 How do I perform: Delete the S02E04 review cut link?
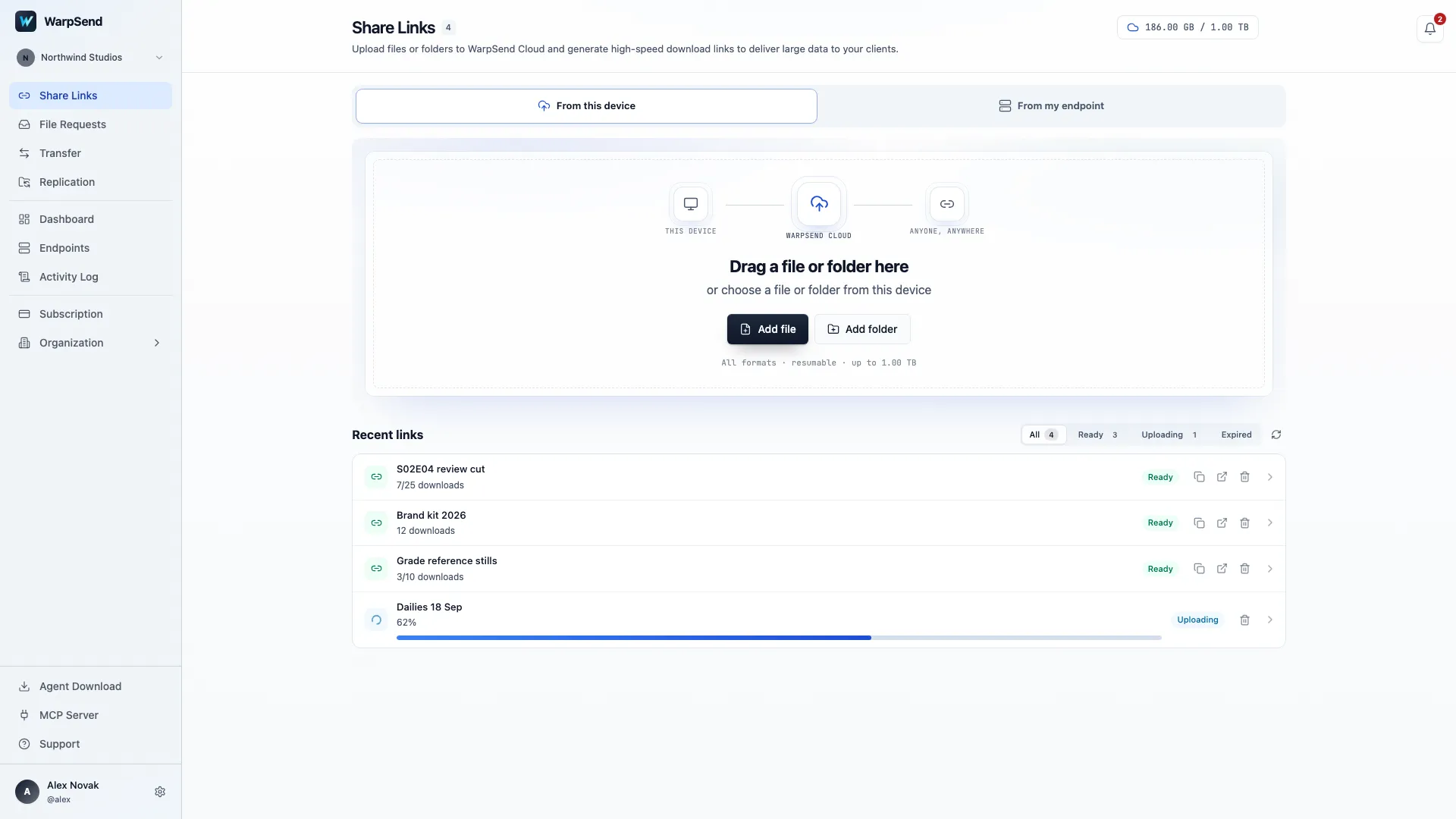(1244, 477)
